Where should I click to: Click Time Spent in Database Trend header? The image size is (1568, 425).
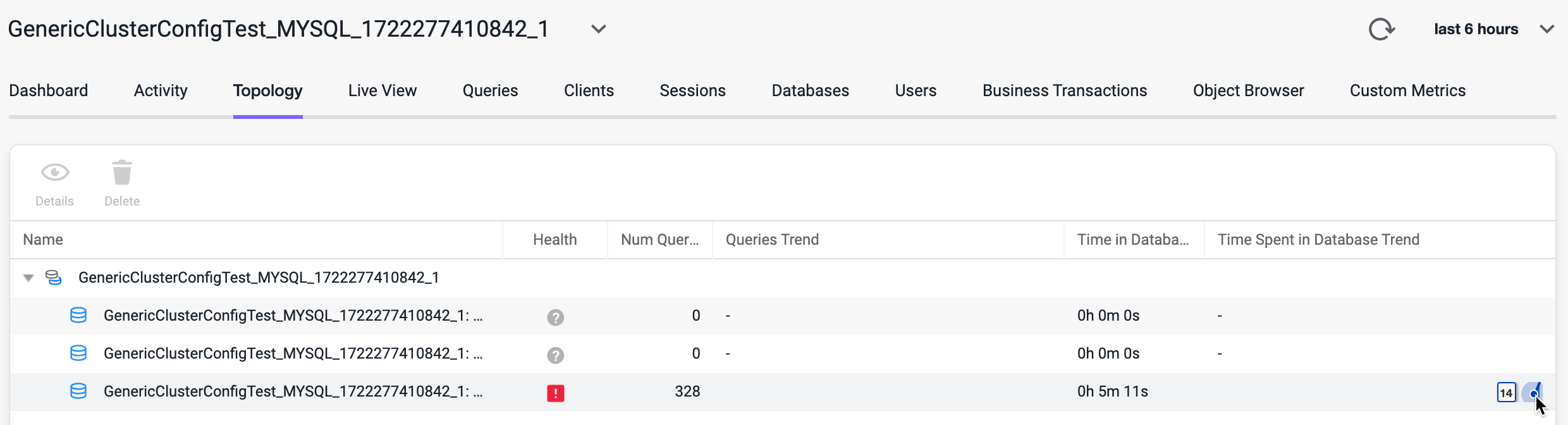pyautogui.click(x=1380, y=240)
